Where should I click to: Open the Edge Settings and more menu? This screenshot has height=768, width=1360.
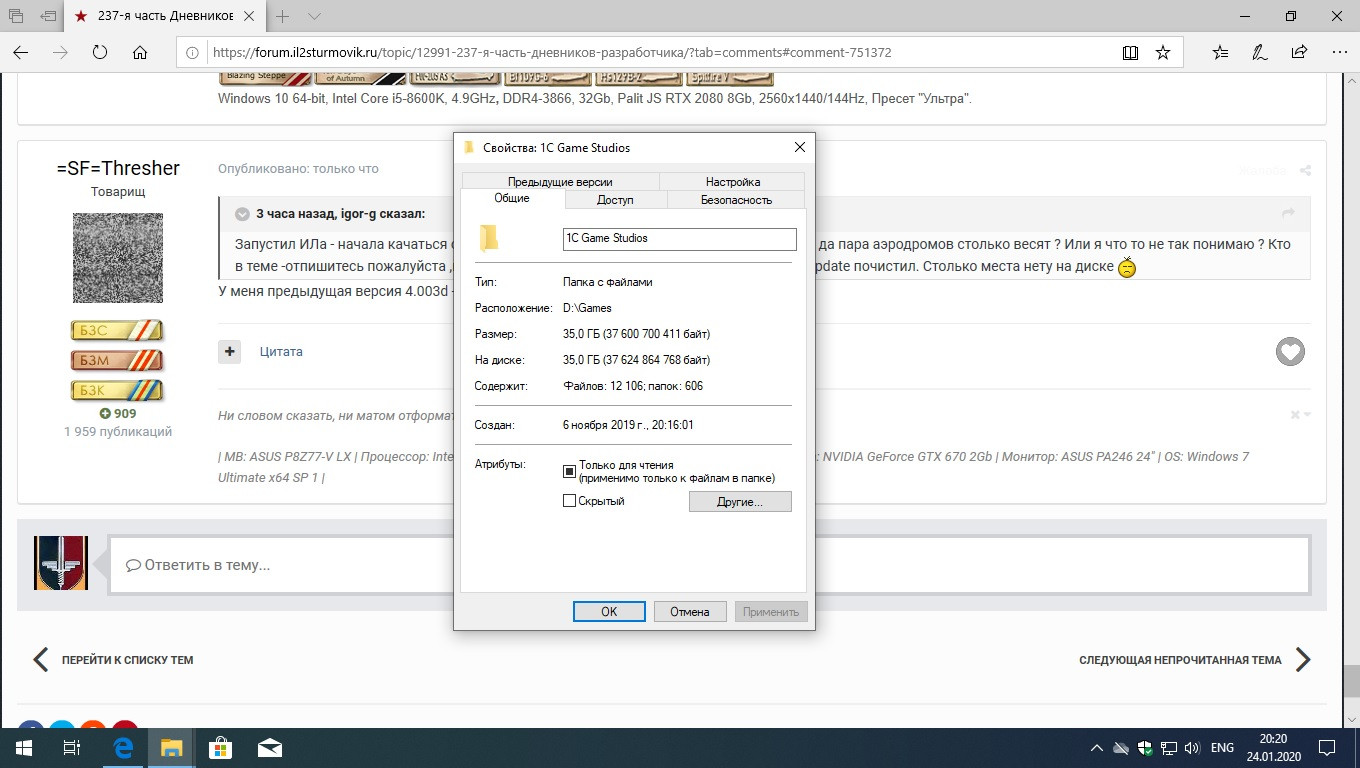[1338, 52]
